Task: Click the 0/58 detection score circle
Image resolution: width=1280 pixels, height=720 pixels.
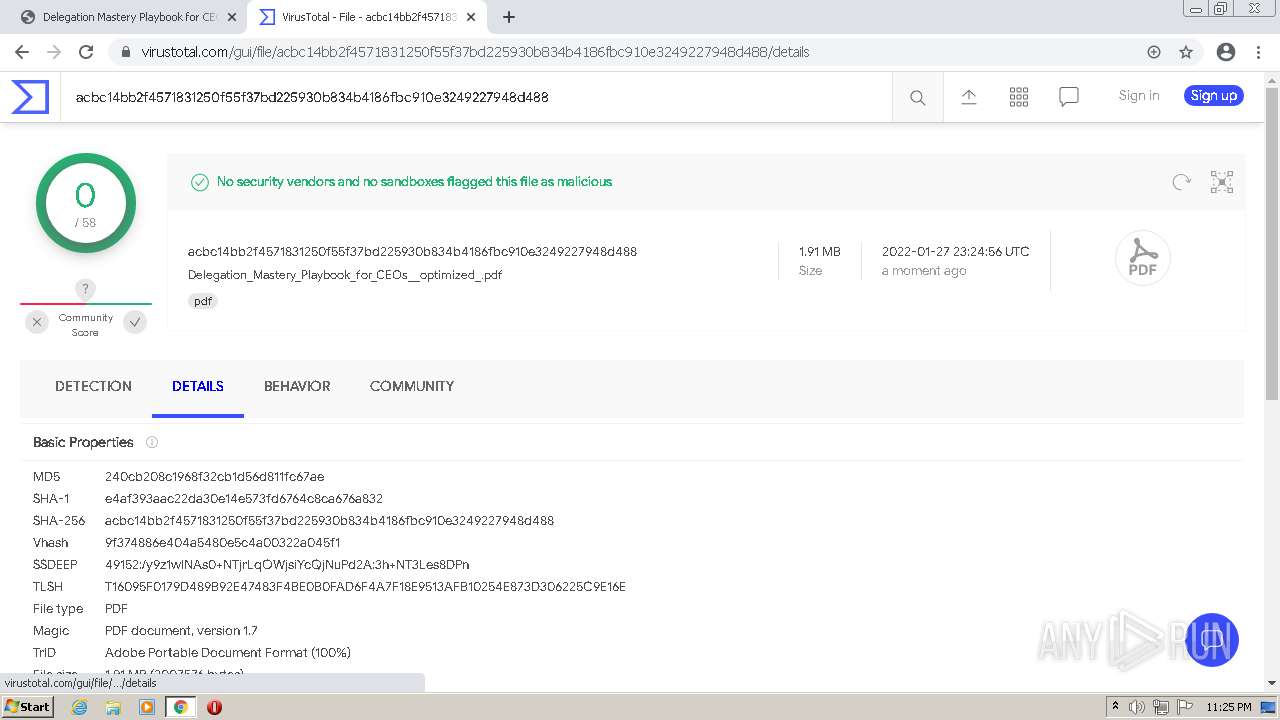Action: 85,204
